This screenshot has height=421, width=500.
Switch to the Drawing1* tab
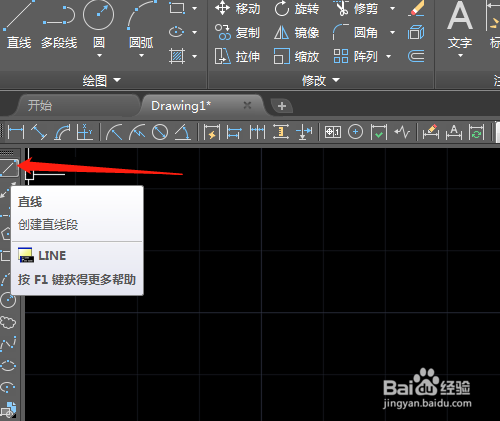181,106
